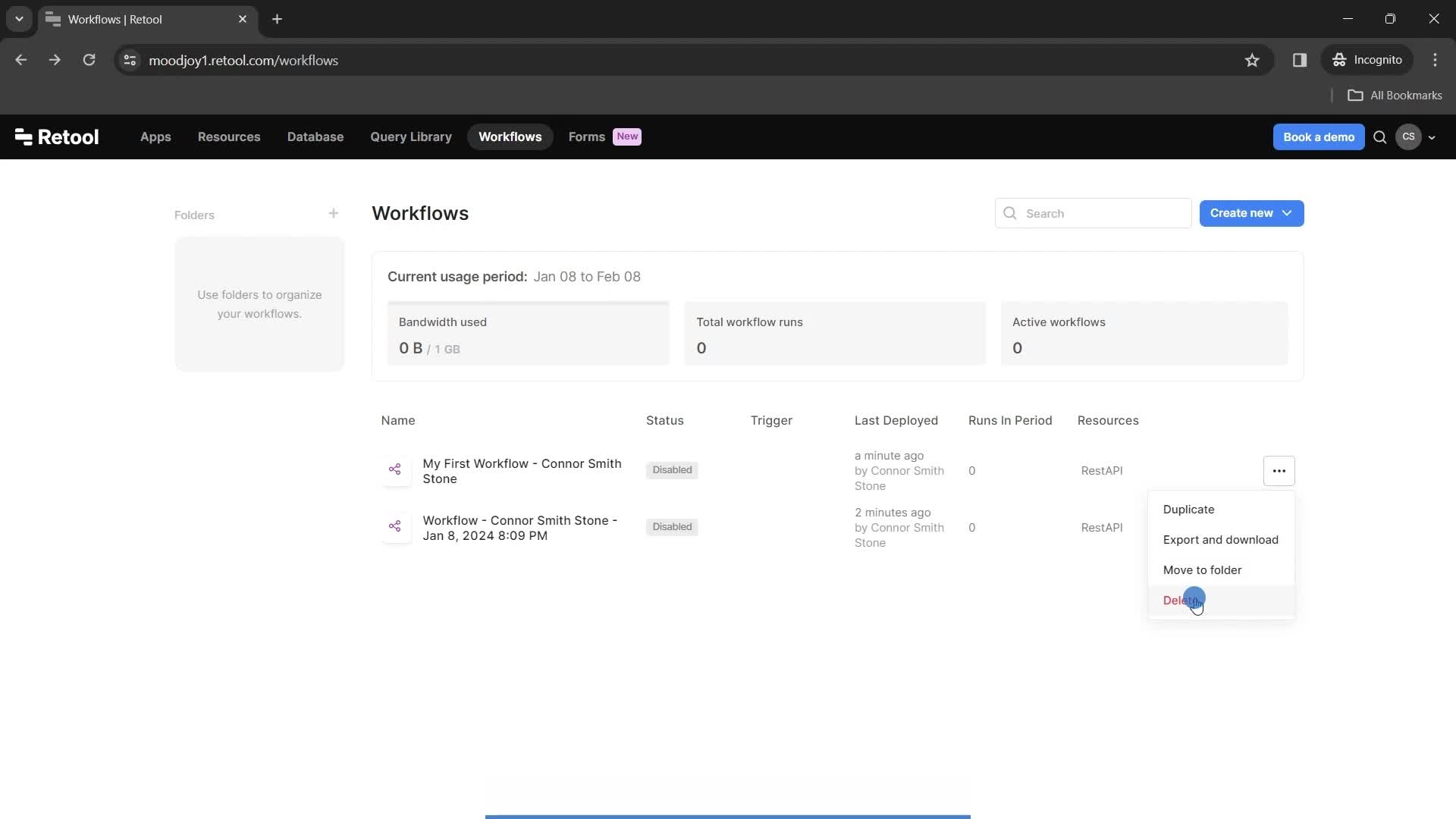
Task: Bookmark this page with the star icon
Action: [1252, 60]
